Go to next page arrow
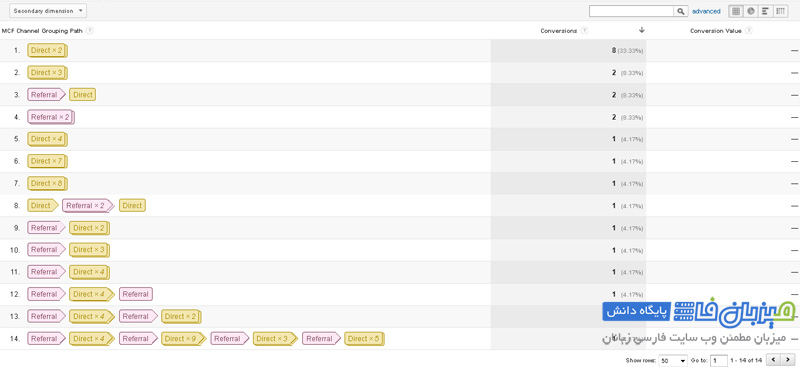800x367 pixels. (788, 360)
